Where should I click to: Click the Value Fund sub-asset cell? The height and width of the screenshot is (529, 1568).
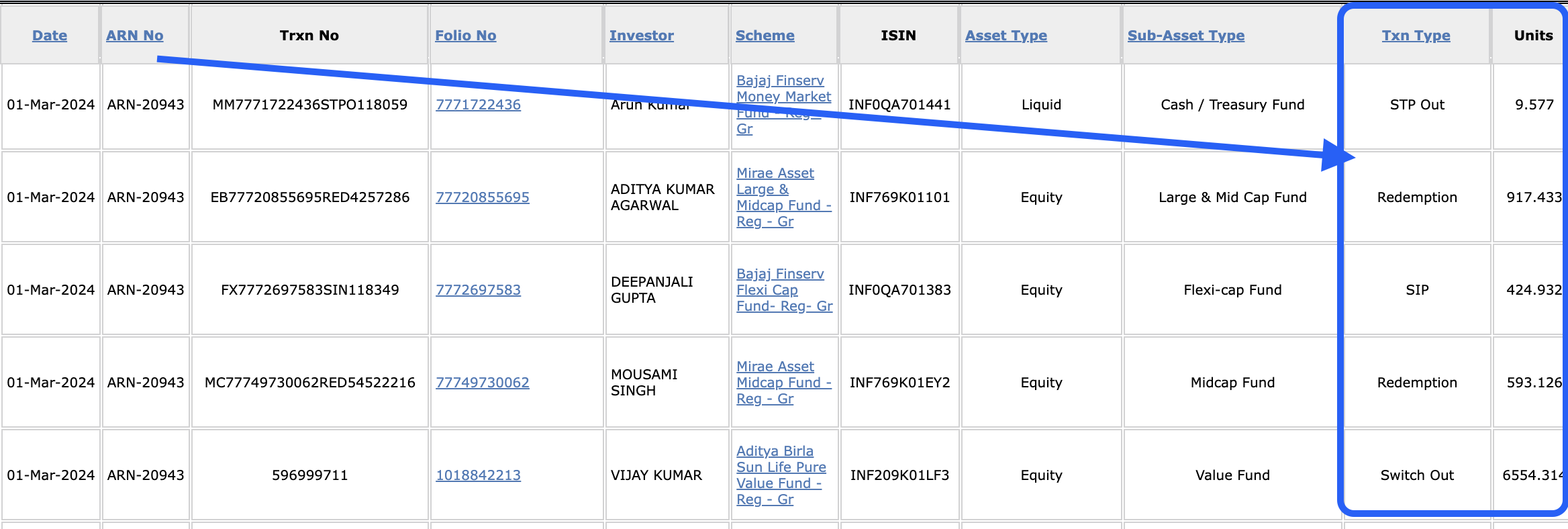(1232, 475)
